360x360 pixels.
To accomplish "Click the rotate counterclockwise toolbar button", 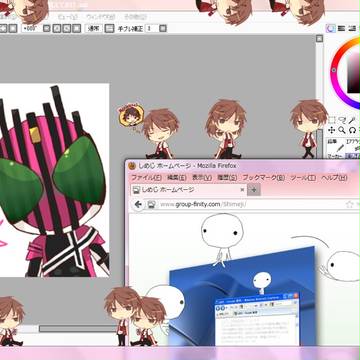I will (57, 29).
